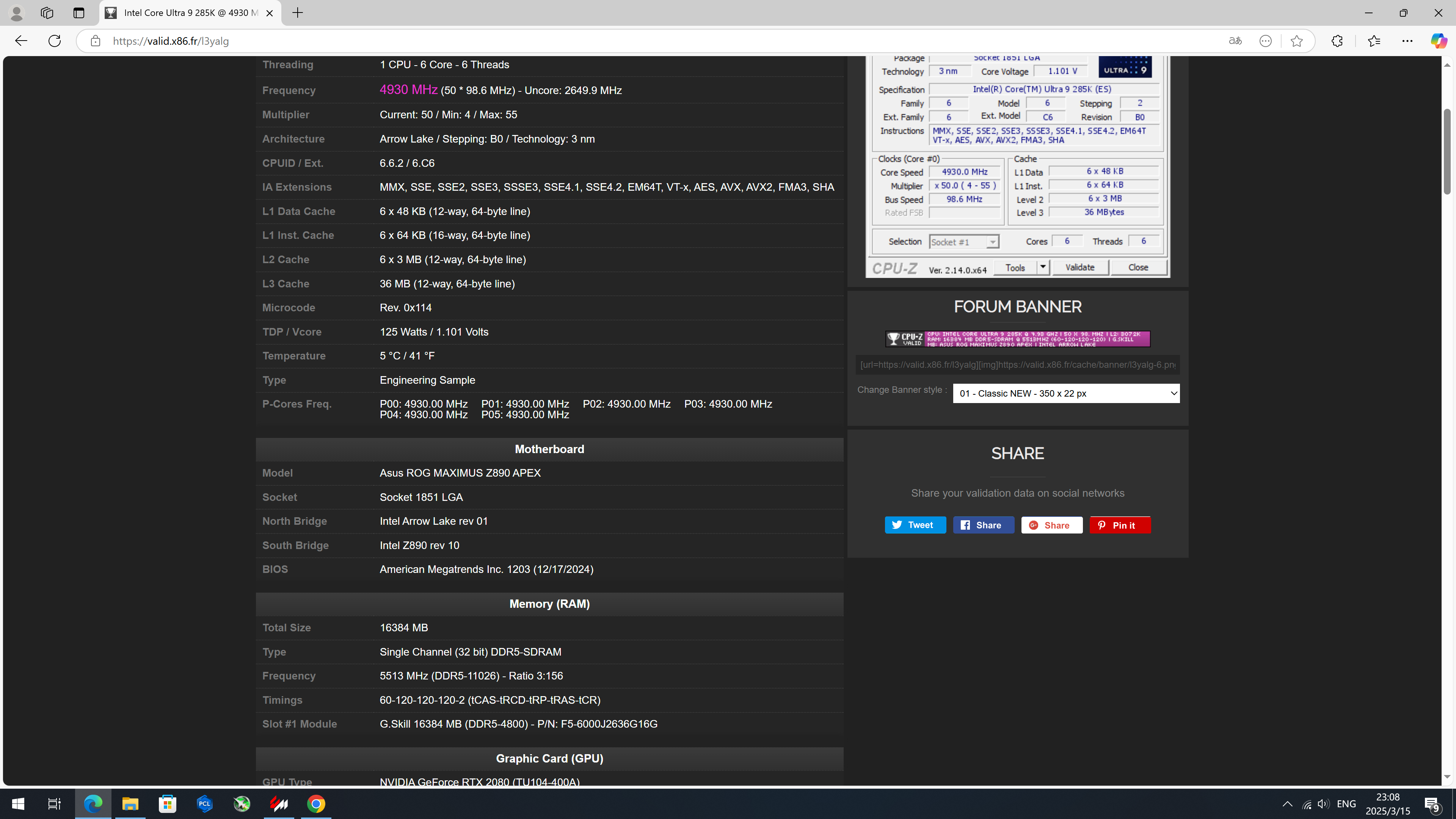
Task: Click the page vertical scrollbar thumb
Action: pyautogui.click(x=1447, y=151)
